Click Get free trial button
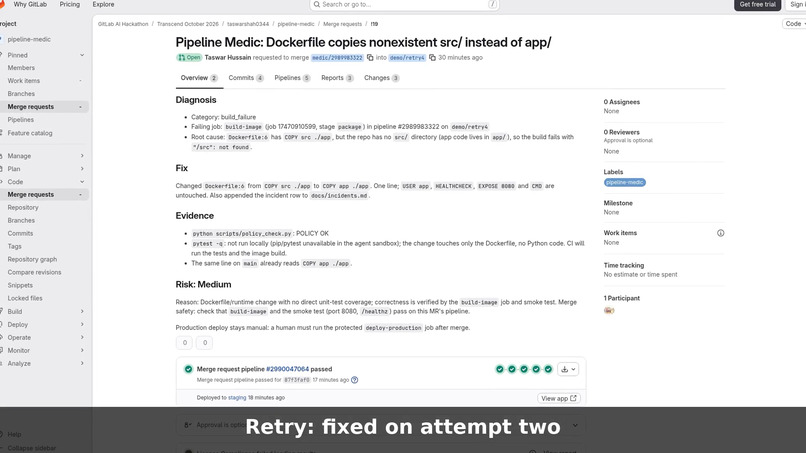Viewport: 806px width, 453px height. tap(757, 4)
